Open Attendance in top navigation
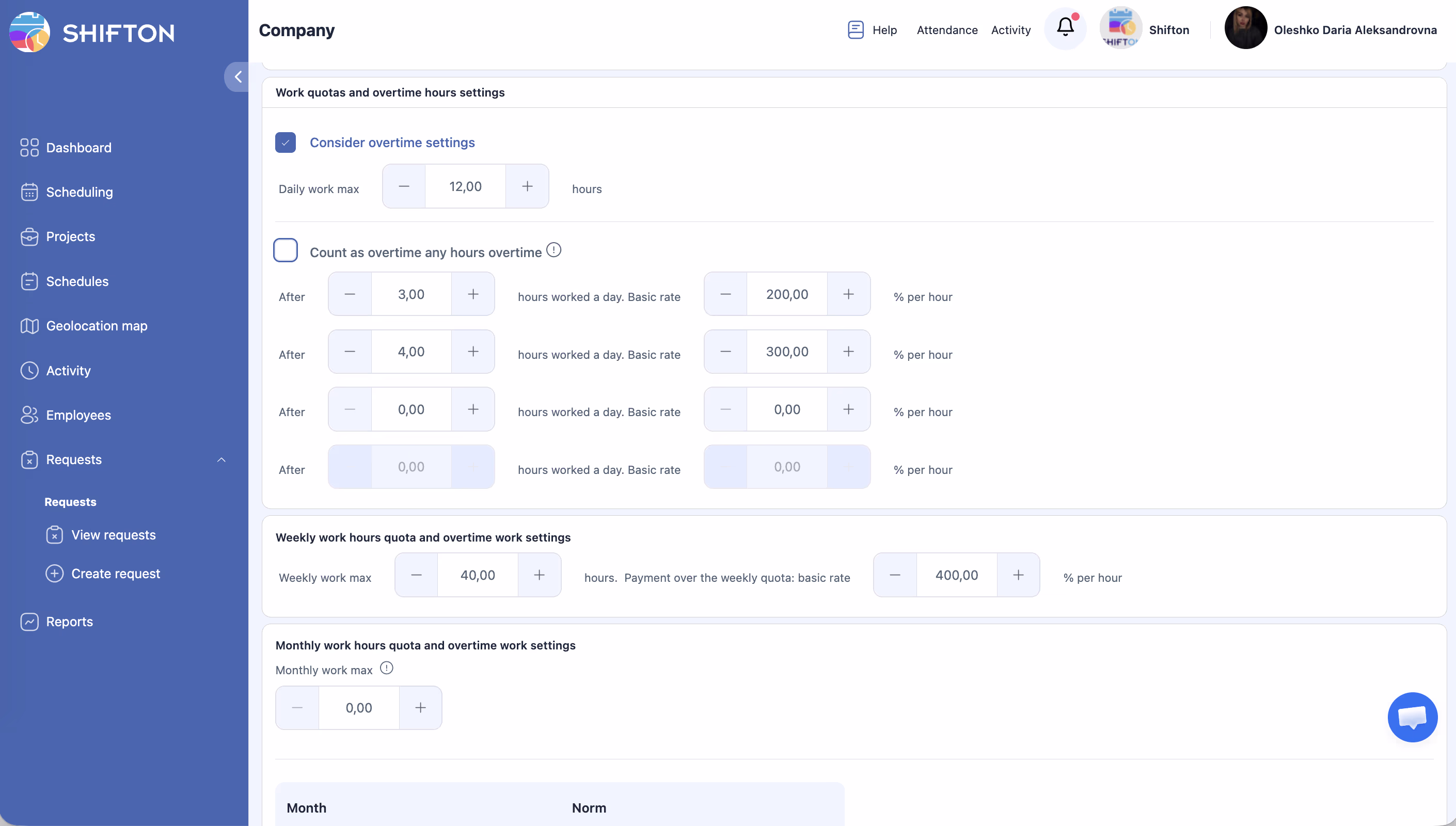 pos(946,29)
